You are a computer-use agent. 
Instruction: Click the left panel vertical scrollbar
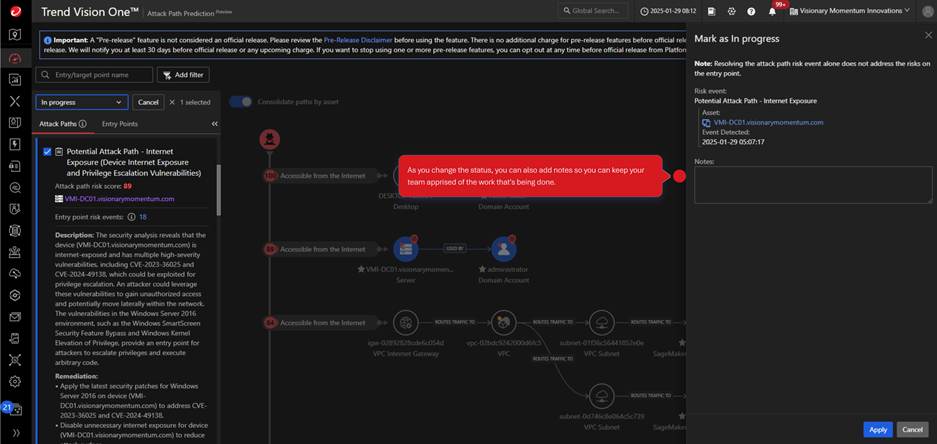(x=219, y=190)
